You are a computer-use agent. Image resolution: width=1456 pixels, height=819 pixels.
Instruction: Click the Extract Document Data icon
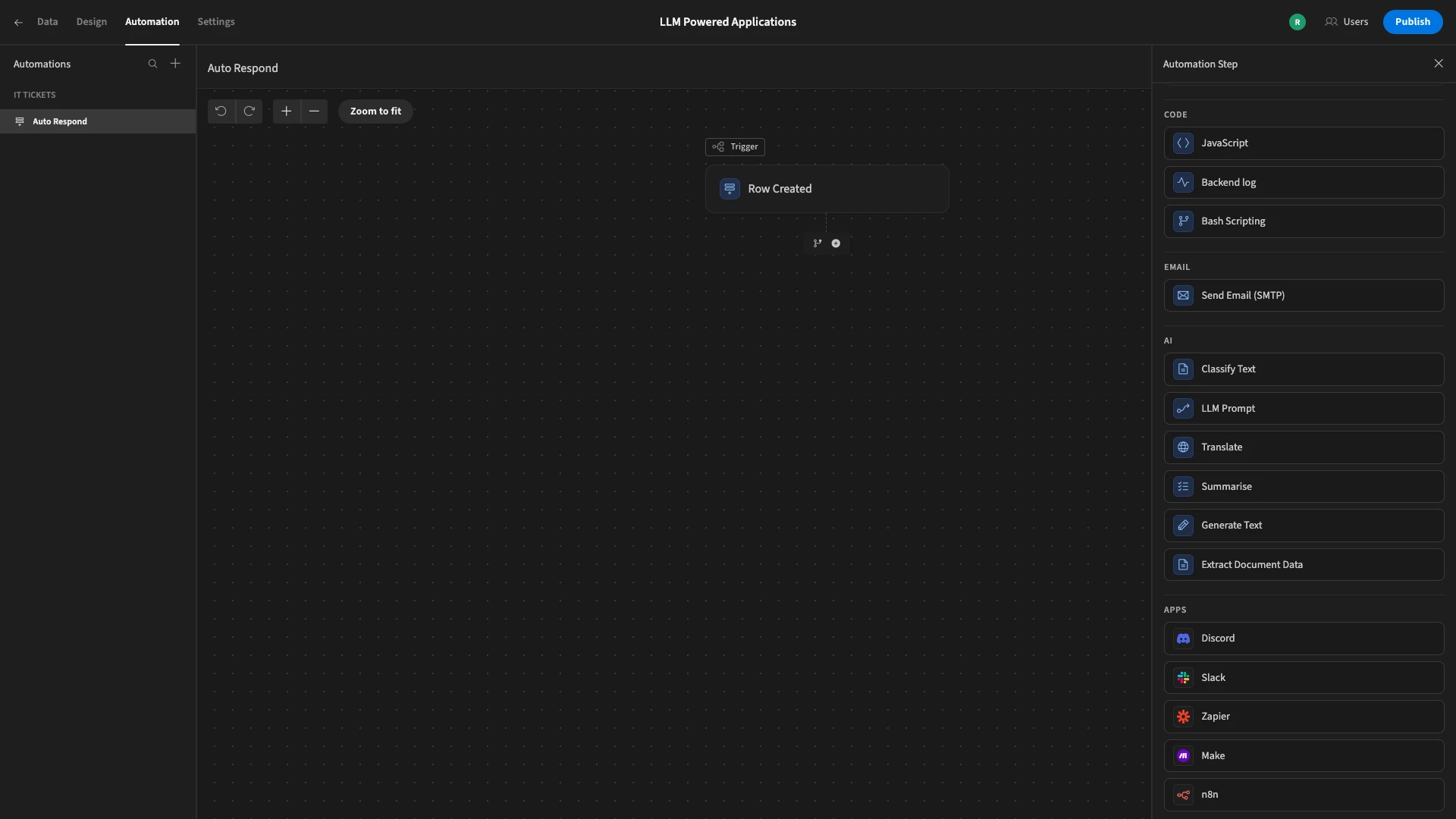pos(1183,565)
